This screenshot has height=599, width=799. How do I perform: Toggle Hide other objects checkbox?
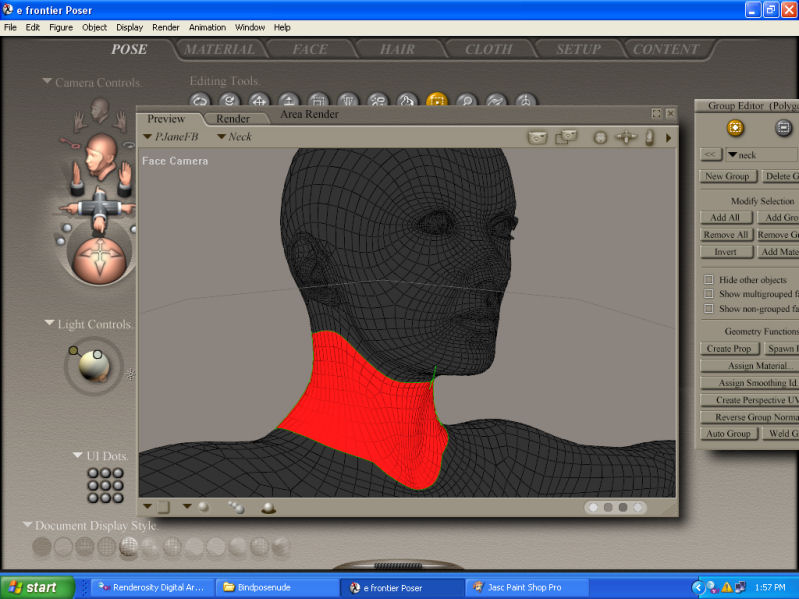(x=709, y=280)
